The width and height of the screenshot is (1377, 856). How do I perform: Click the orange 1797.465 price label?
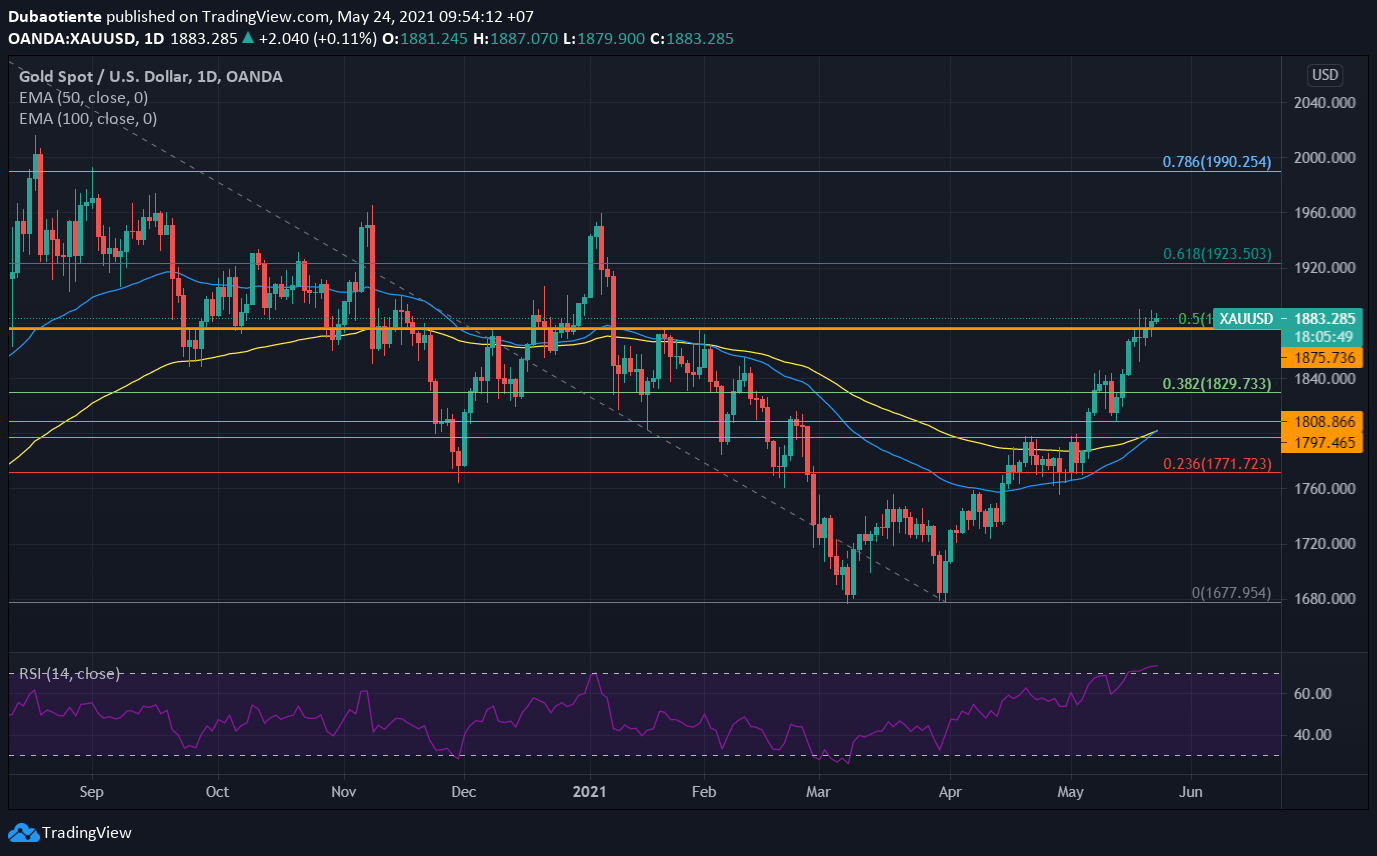coord(1324,442)
